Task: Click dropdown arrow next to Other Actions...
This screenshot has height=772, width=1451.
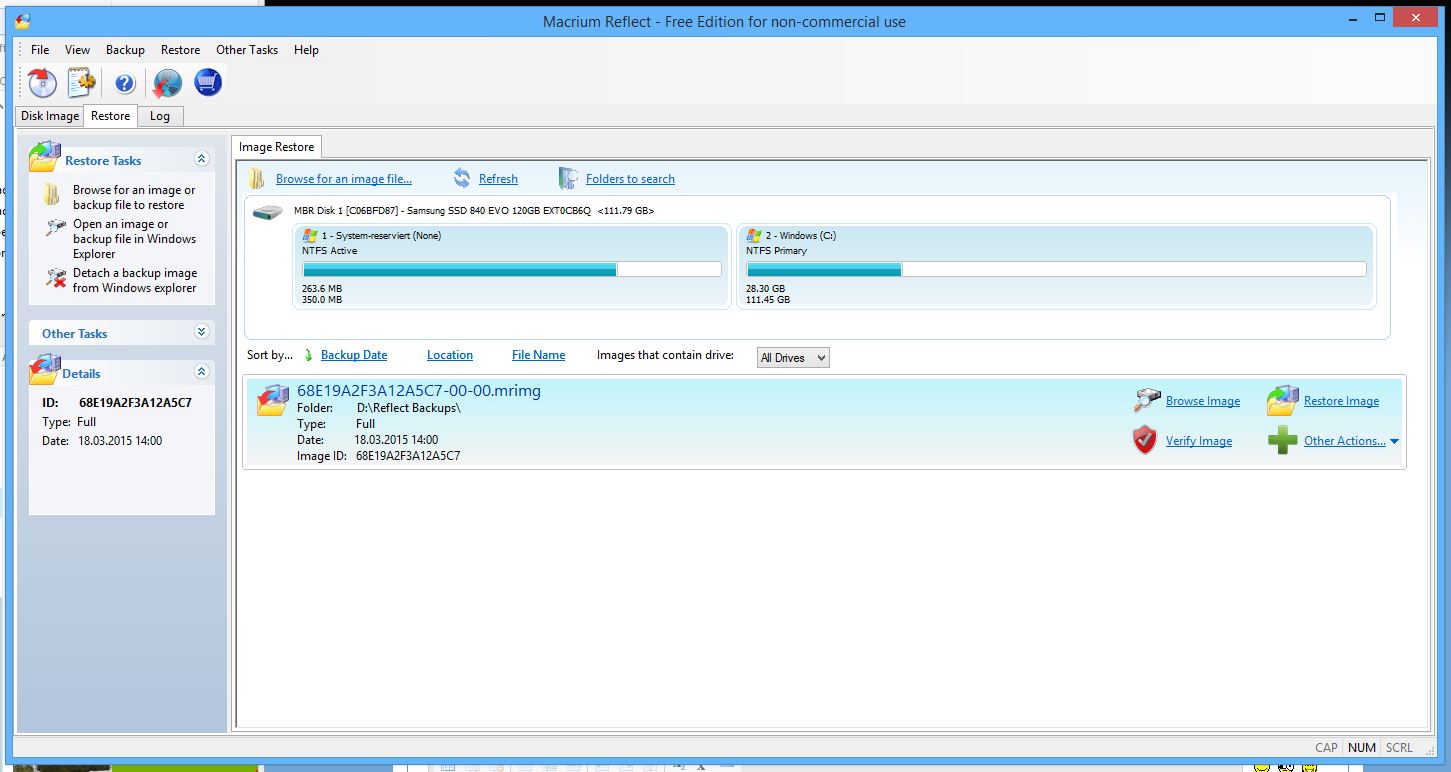Action: (x=1394, y=441)
